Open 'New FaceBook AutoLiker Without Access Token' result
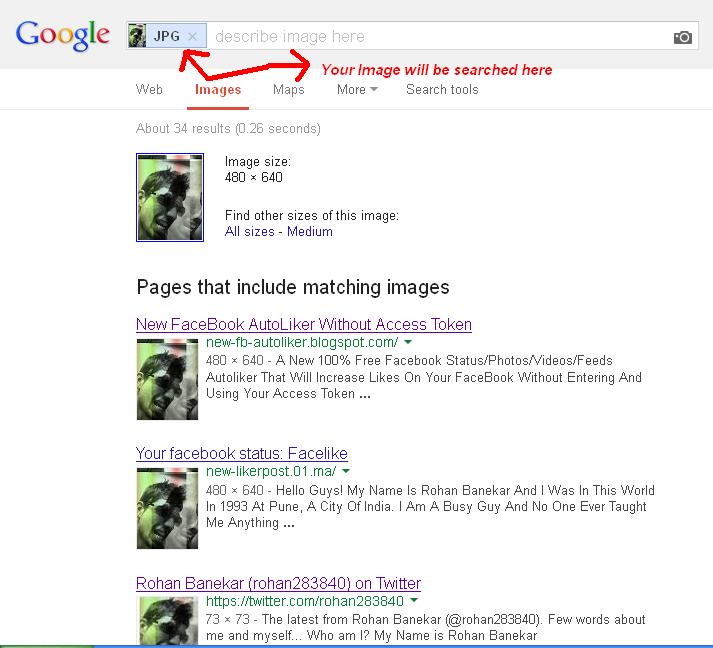This screenshot has width=713, height=648. [x=304, y=324]
